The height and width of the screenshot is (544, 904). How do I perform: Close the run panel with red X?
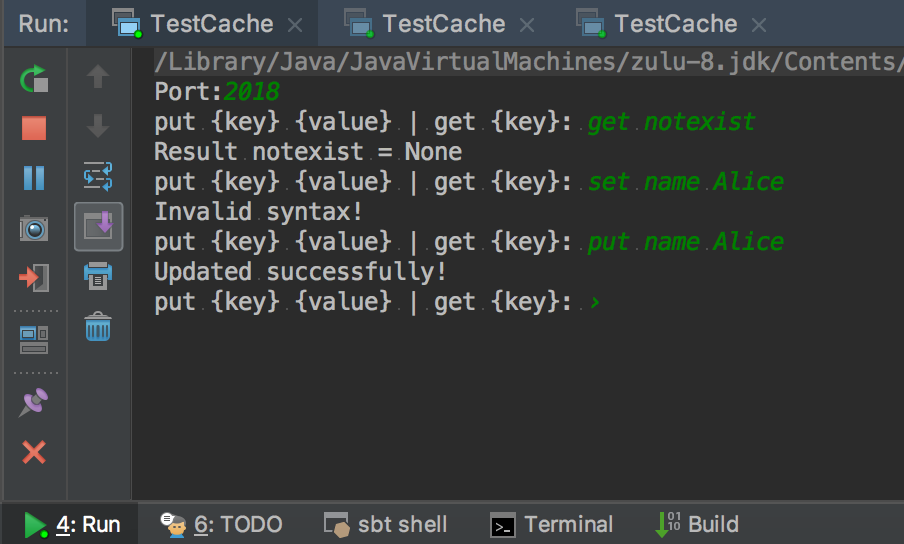pyautogui.click(x=34, y=452)
